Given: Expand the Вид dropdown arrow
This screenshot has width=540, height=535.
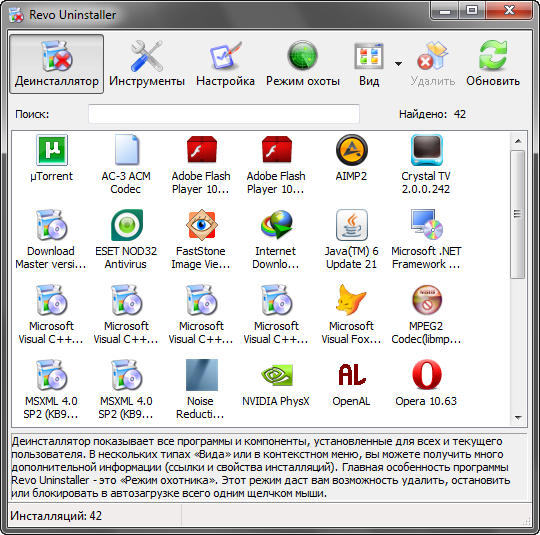Looking at the screenshot, I should (x=398, y=64).
